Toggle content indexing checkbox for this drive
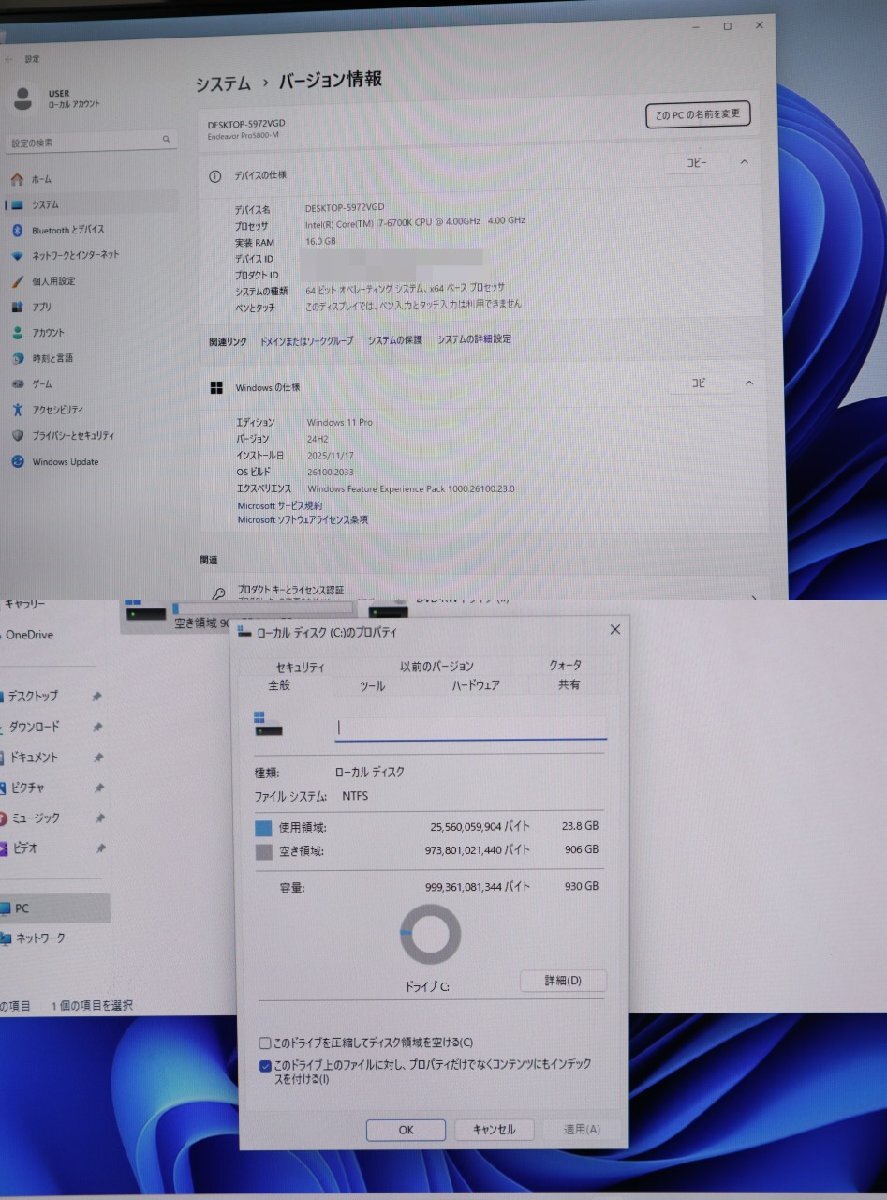The image size is (887, 1200). [x=264, y=1066]
